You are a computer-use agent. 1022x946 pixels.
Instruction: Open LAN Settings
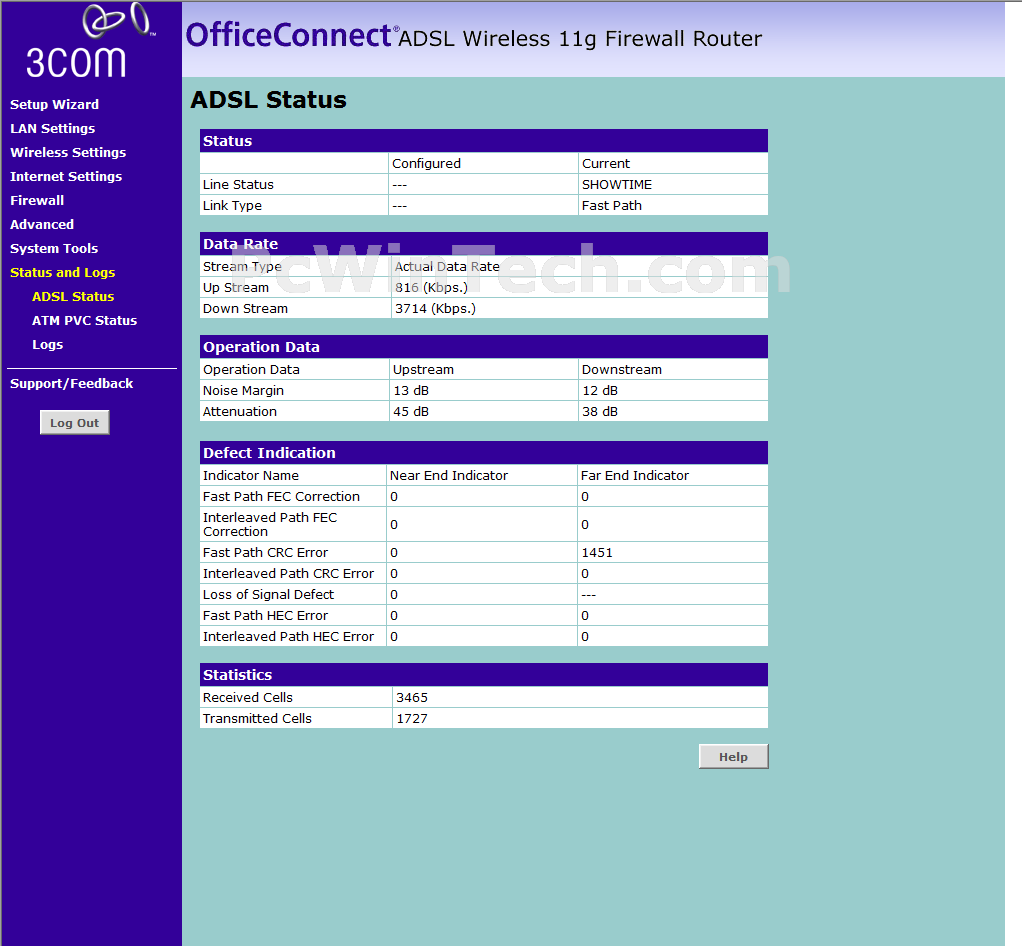52,128
